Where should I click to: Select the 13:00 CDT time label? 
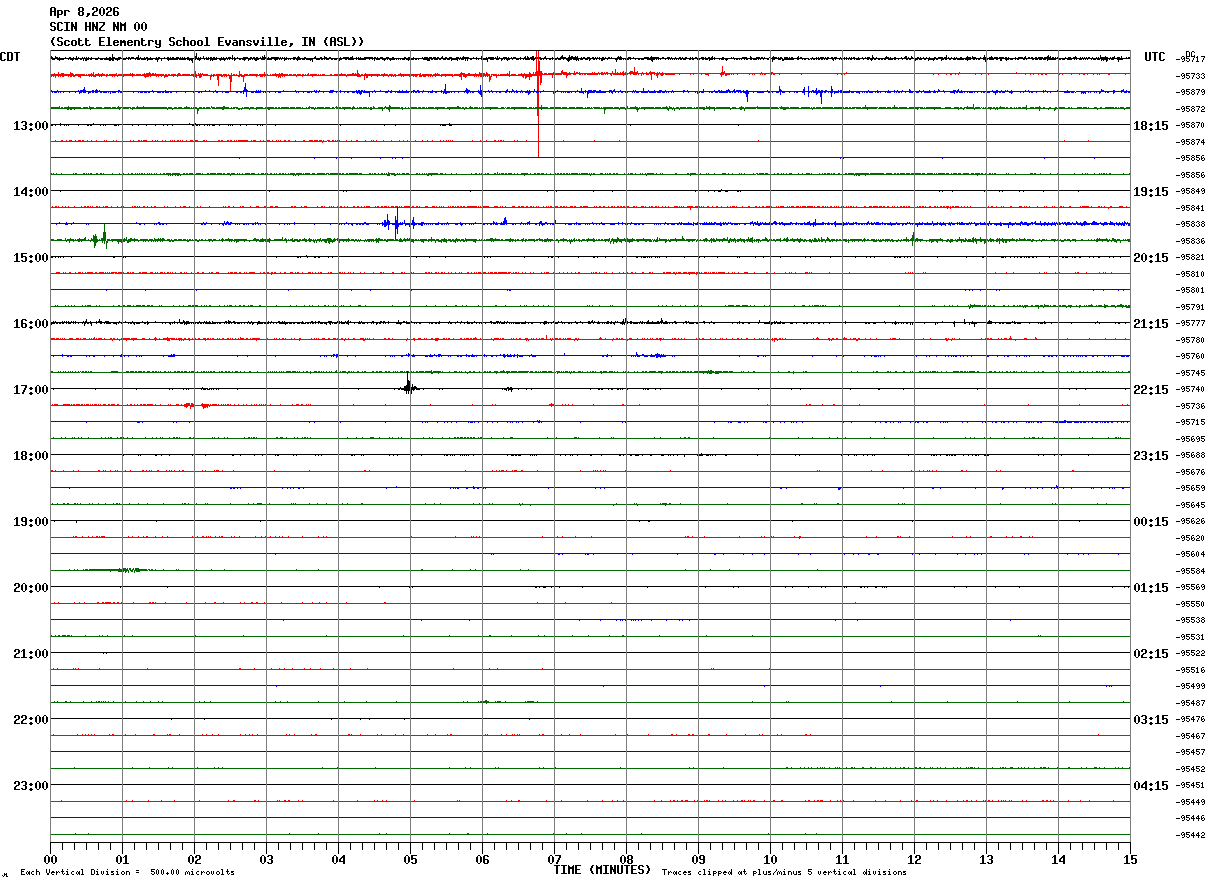click(30, 125)
